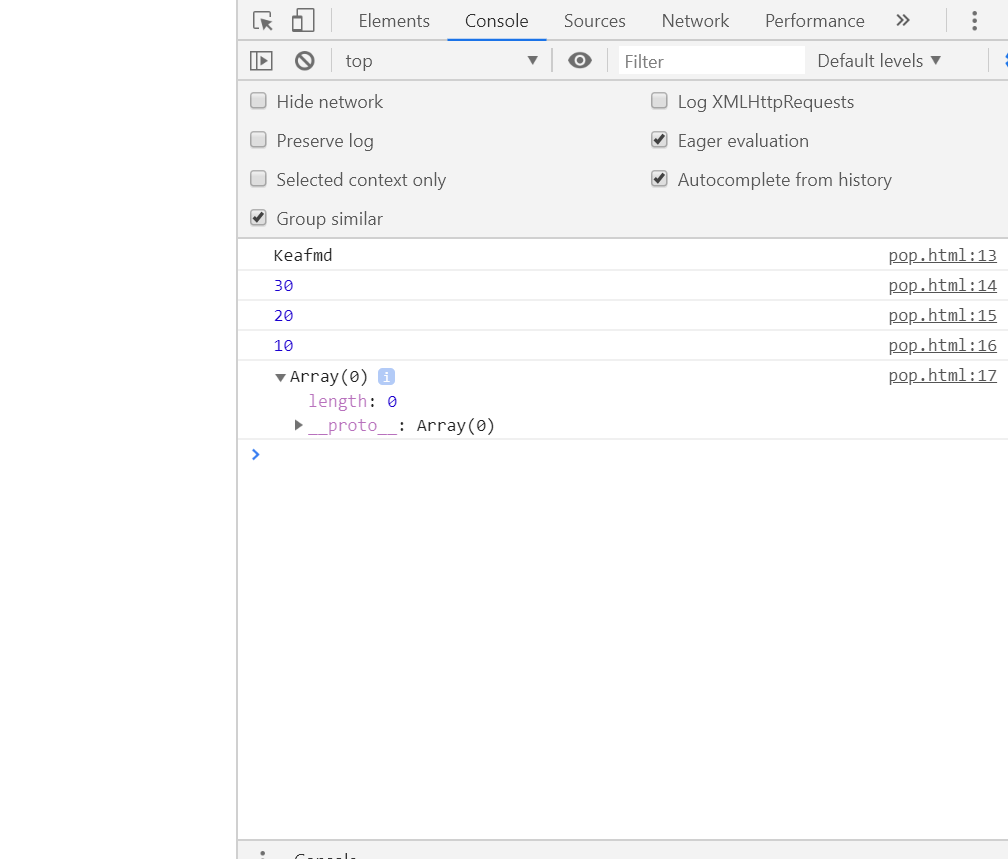Image resolution: width=1008 pixels, height=859 pixels.
Task: Switch to the Elements tab
Action: pyautogui.click(x=394, y=21)
